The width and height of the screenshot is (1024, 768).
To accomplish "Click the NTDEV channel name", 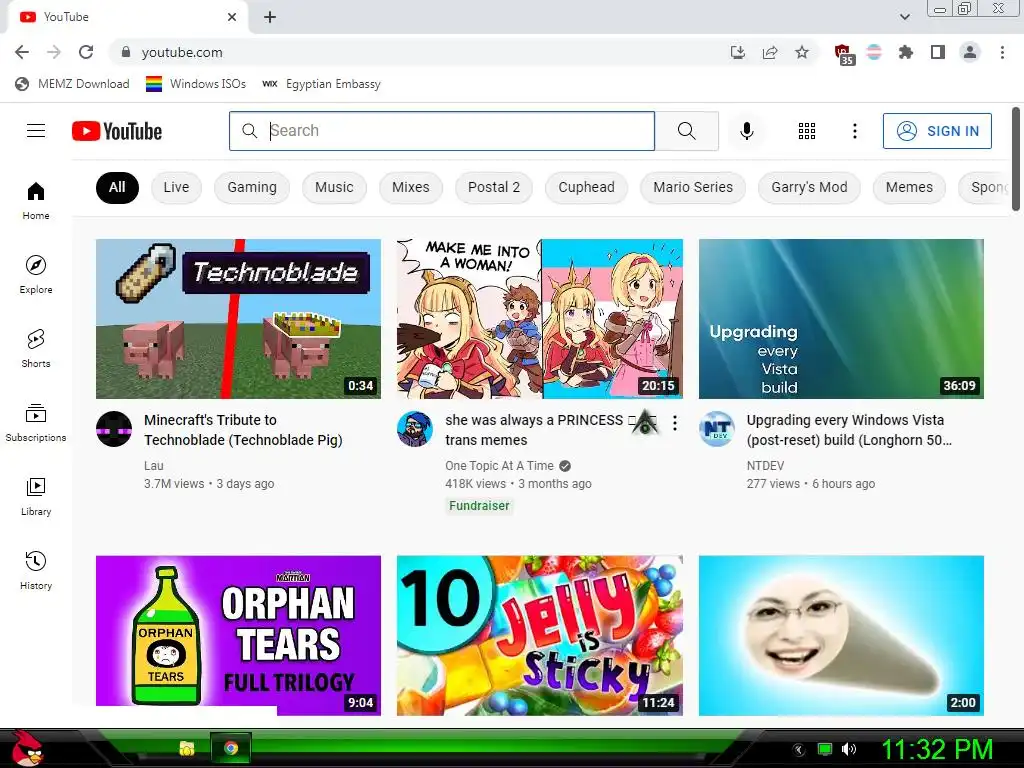I will click(765, 466).
